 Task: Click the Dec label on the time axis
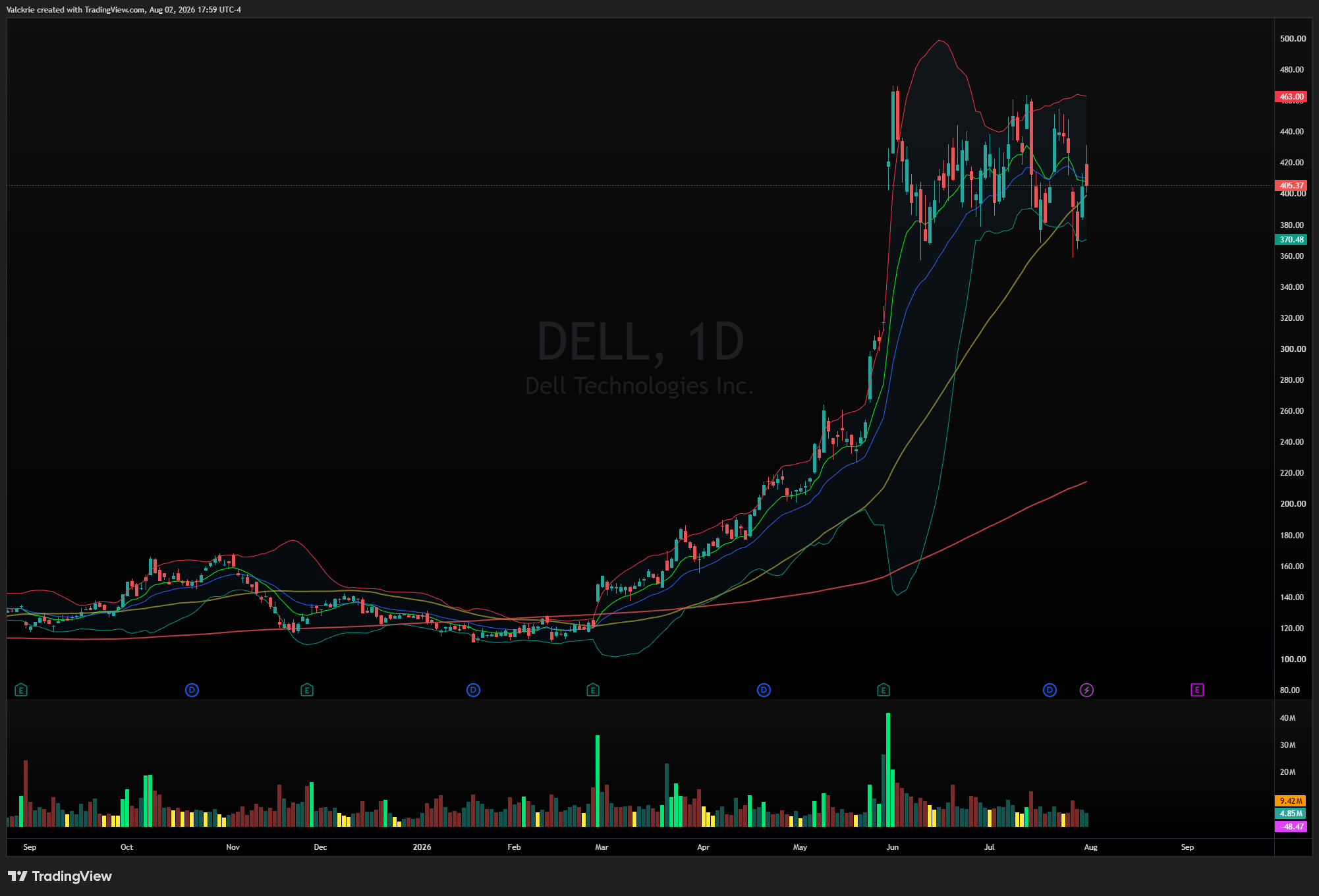click(x=320, y=847)
